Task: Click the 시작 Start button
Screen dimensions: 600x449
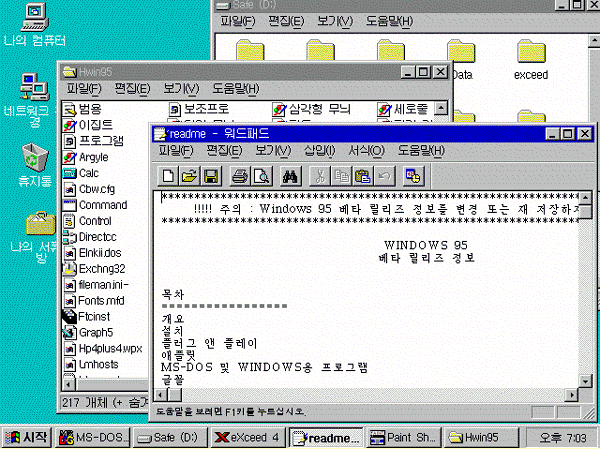Action: click(26, 437)
